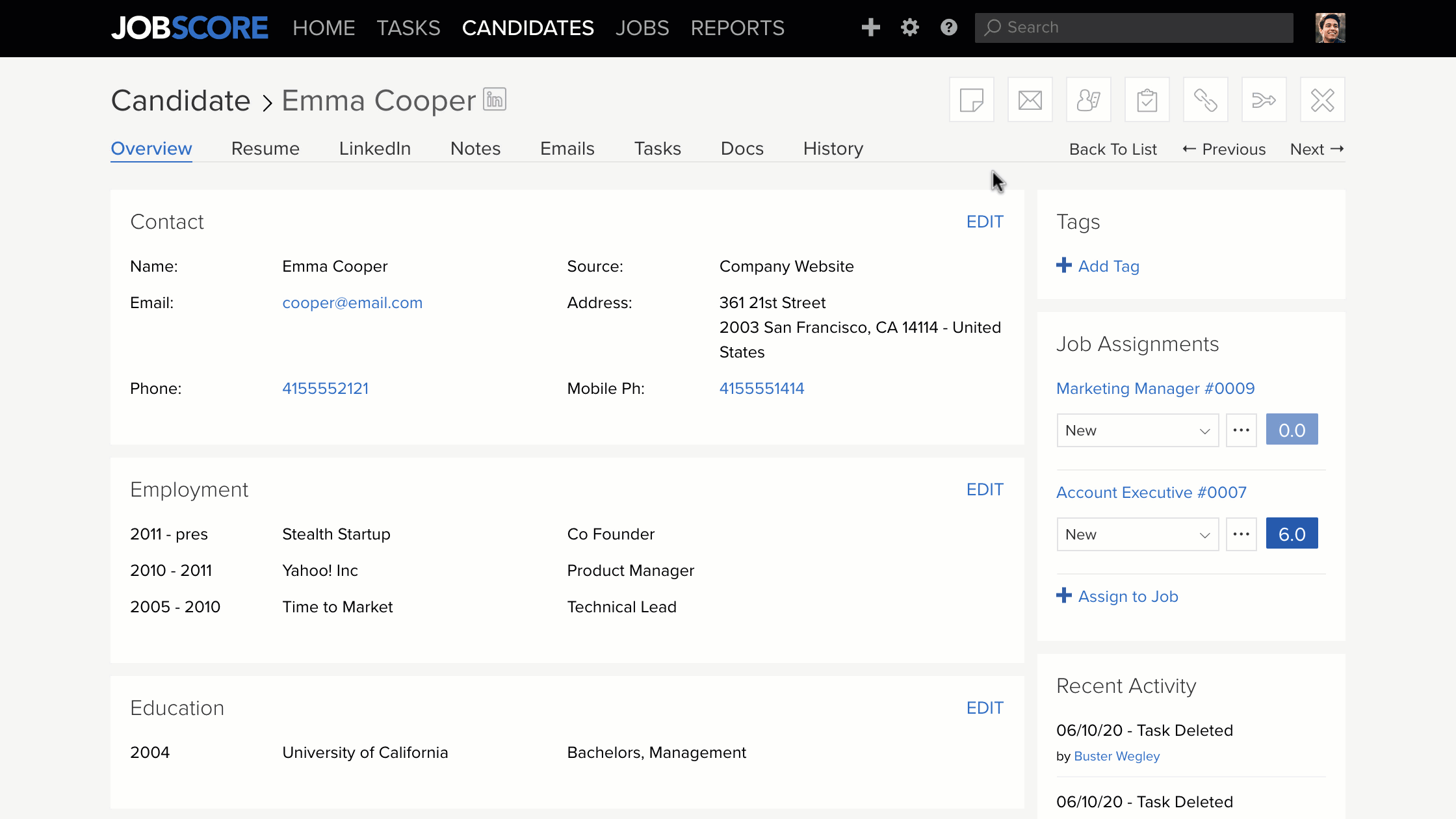Screen dimensions: 1456x819
Task: Click the merge arrows icon
Action: pyautogui.click(x=1264, y=99)
